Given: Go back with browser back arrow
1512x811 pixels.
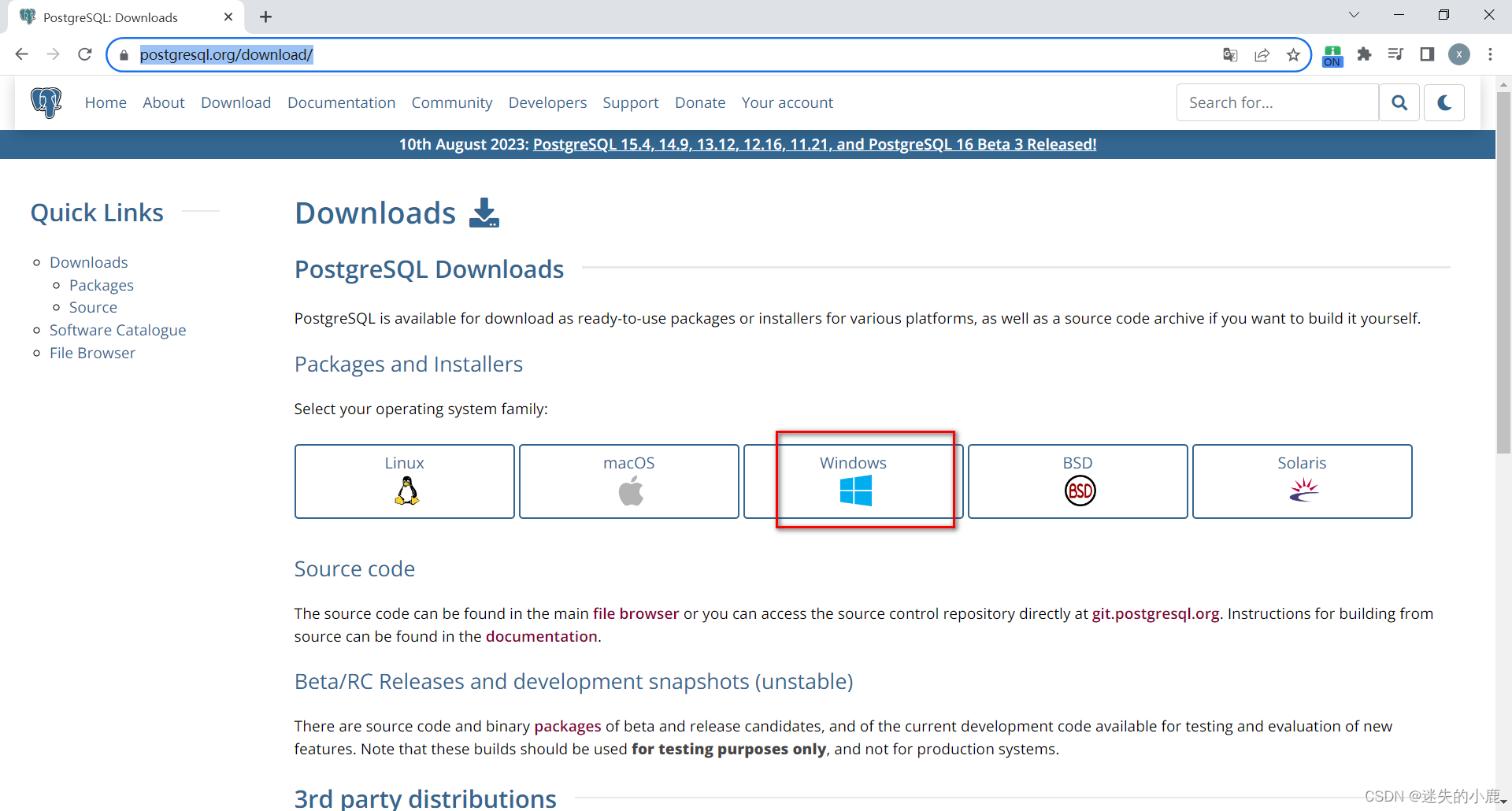Looking at the screenshot, I should click(x=22, y=54).
